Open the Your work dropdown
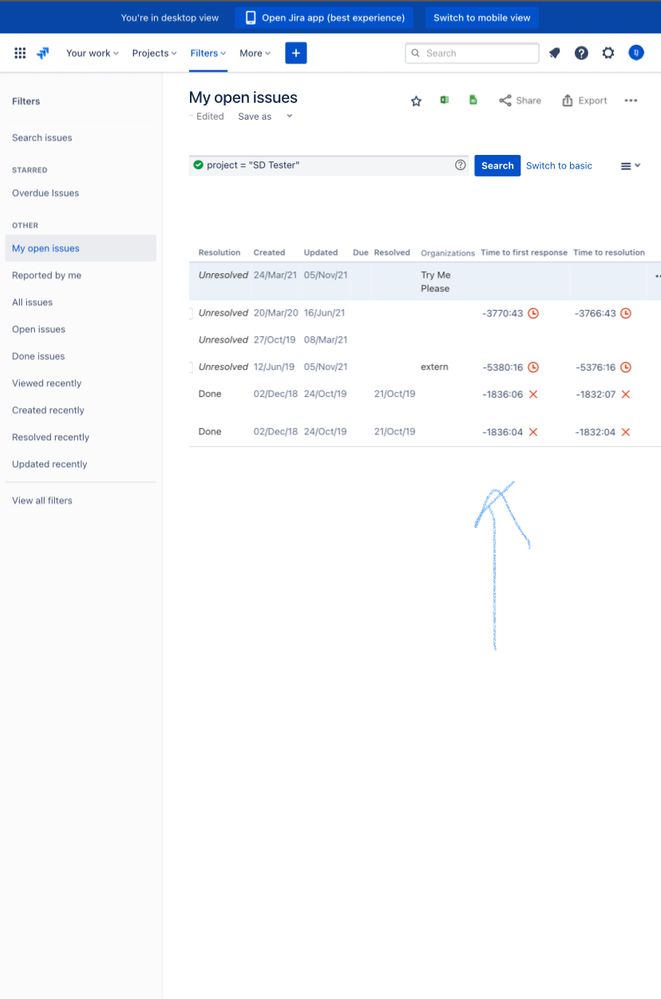The image size is (661, 999). click(x=92, y=53)
